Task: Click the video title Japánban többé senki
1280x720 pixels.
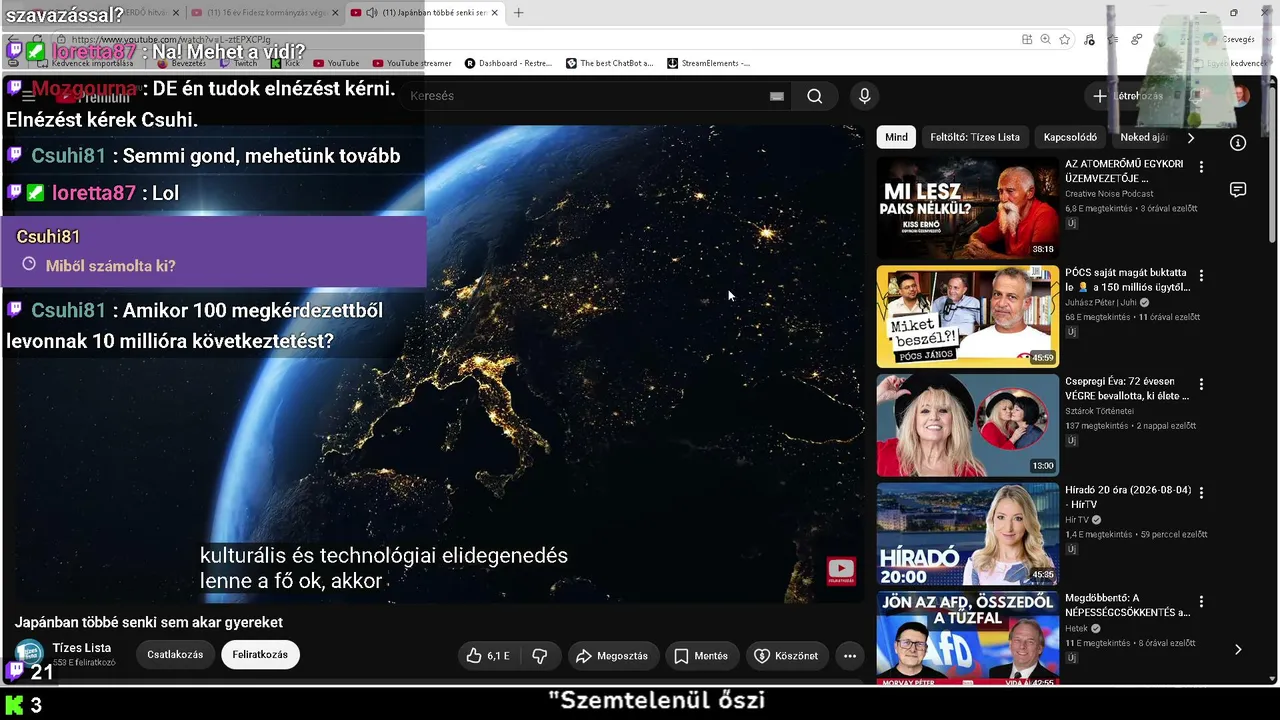Action: click(149, 622)
